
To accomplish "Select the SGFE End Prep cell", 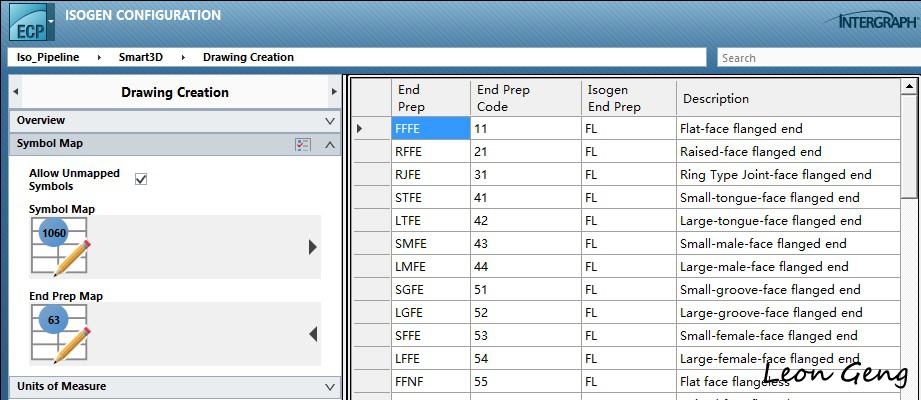I will 431,290.
